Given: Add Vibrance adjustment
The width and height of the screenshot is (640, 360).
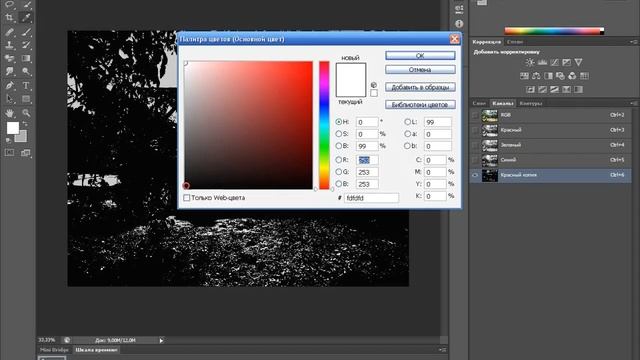Looking at the screenshot, I should [x=578, y=62].
